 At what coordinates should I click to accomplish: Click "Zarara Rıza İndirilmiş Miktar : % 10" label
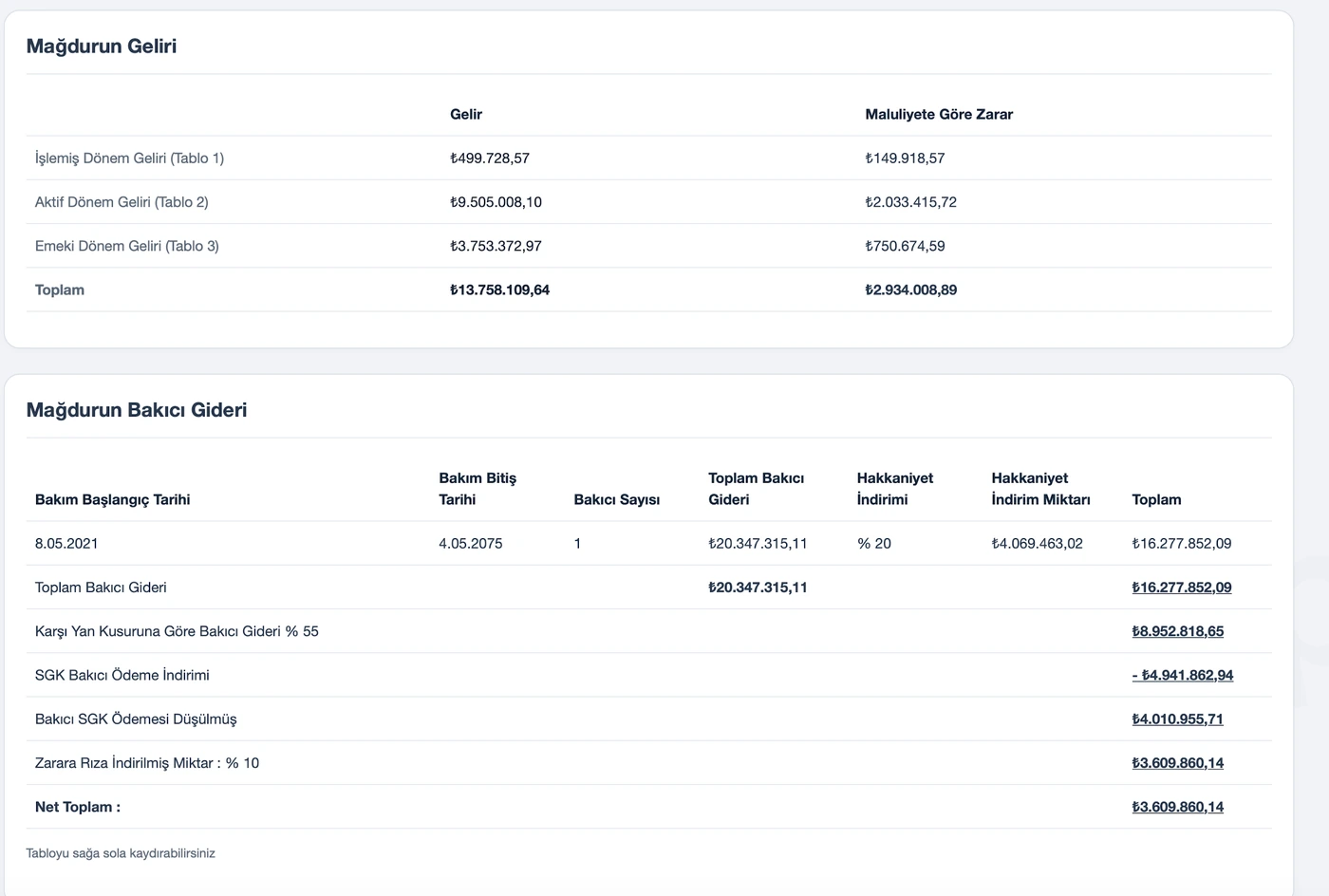(147, 763)
